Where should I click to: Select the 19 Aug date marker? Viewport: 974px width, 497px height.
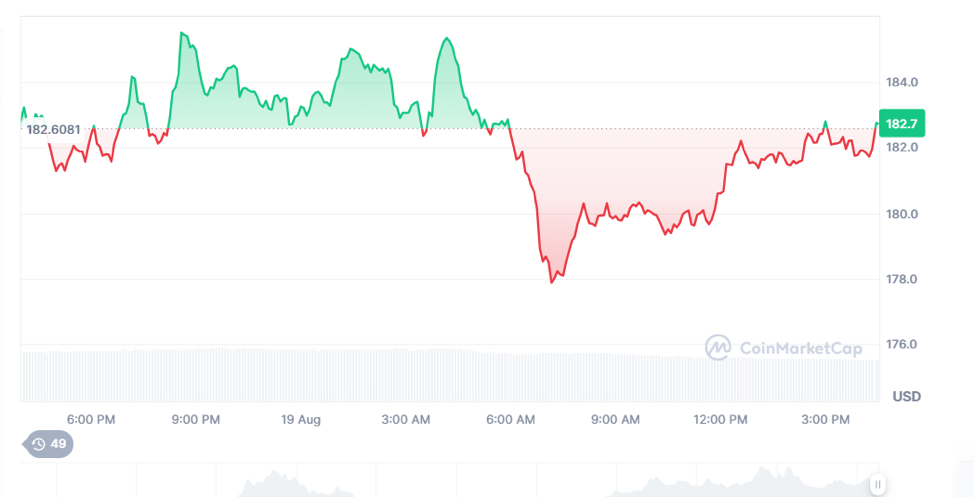pos(300,420)
